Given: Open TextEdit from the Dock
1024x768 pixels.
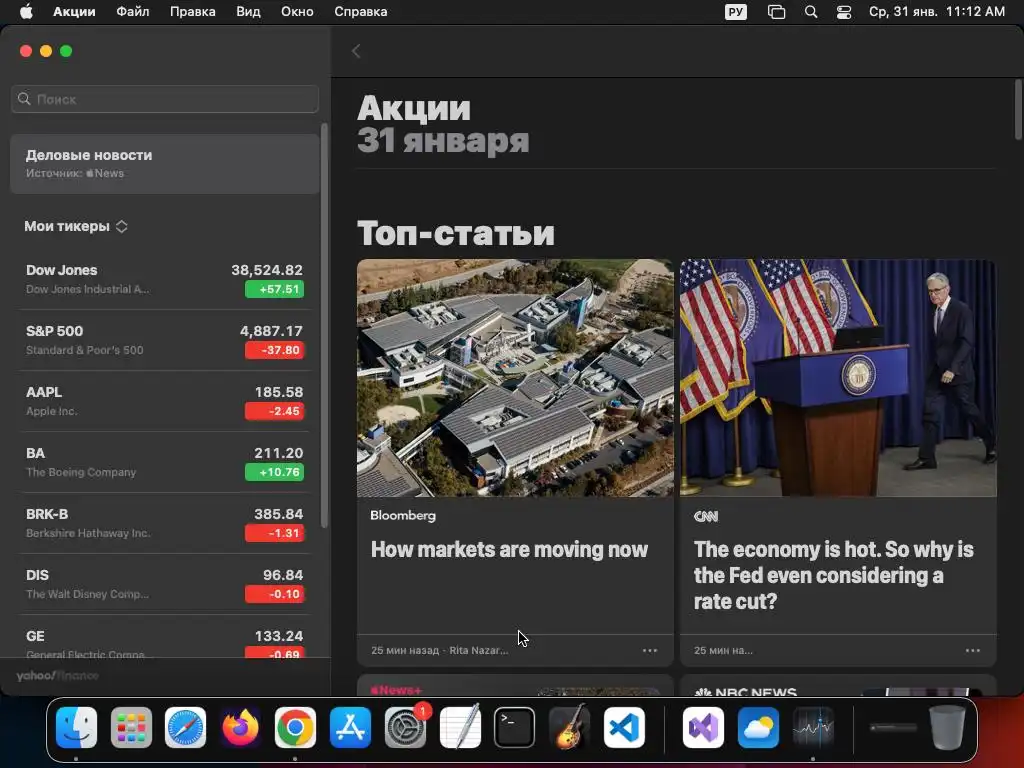Looking at the screenshot, I should coord(460,727).
